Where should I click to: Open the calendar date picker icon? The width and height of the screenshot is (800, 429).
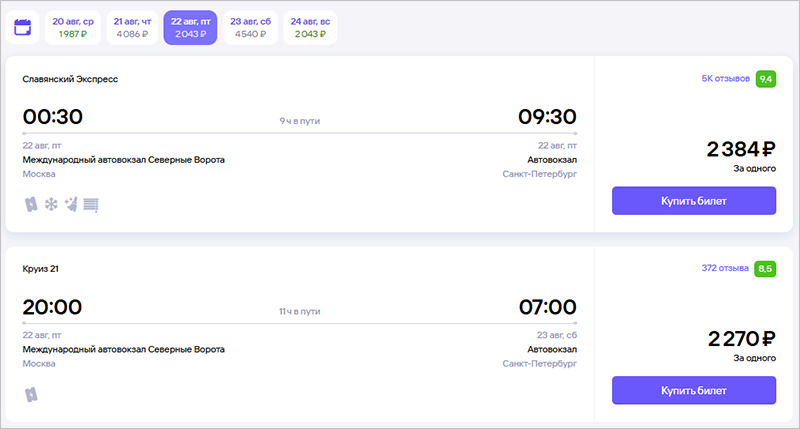click(x=23, y=27)
